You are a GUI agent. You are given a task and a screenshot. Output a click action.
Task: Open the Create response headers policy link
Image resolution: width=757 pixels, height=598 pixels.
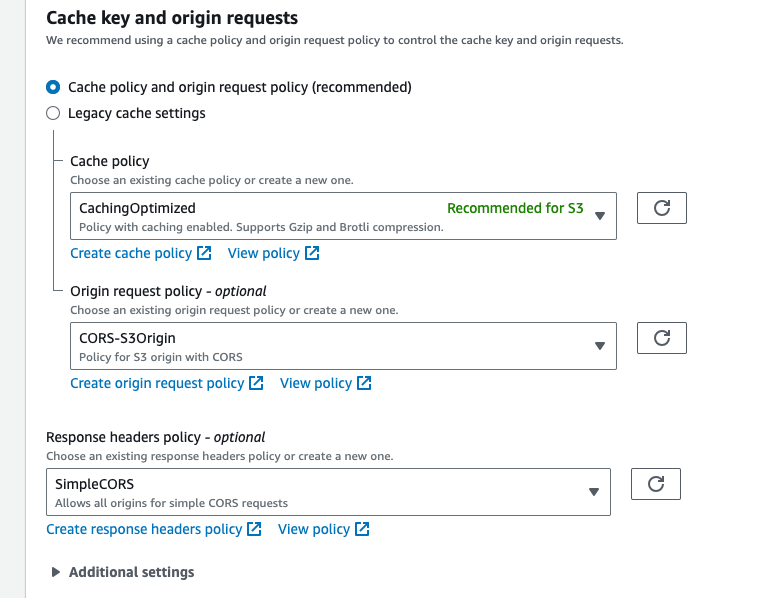pos(144,529)
